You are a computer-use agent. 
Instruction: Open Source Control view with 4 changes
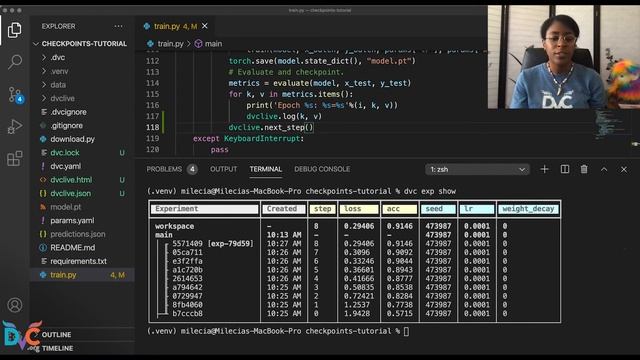click(x=15, y=95)
